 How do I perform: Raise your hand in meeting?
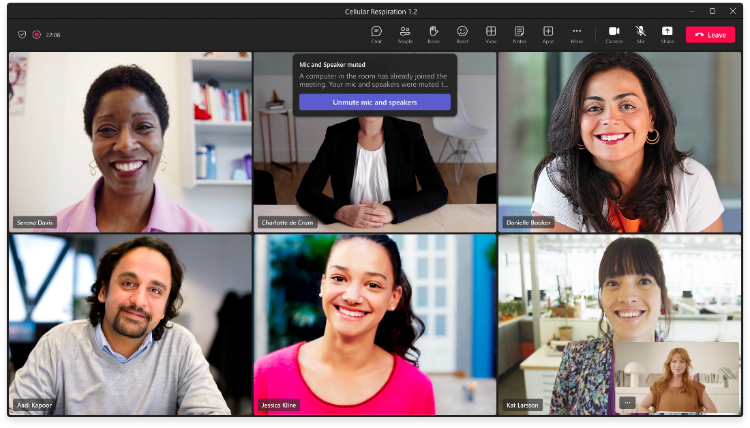tap(433, 34)
